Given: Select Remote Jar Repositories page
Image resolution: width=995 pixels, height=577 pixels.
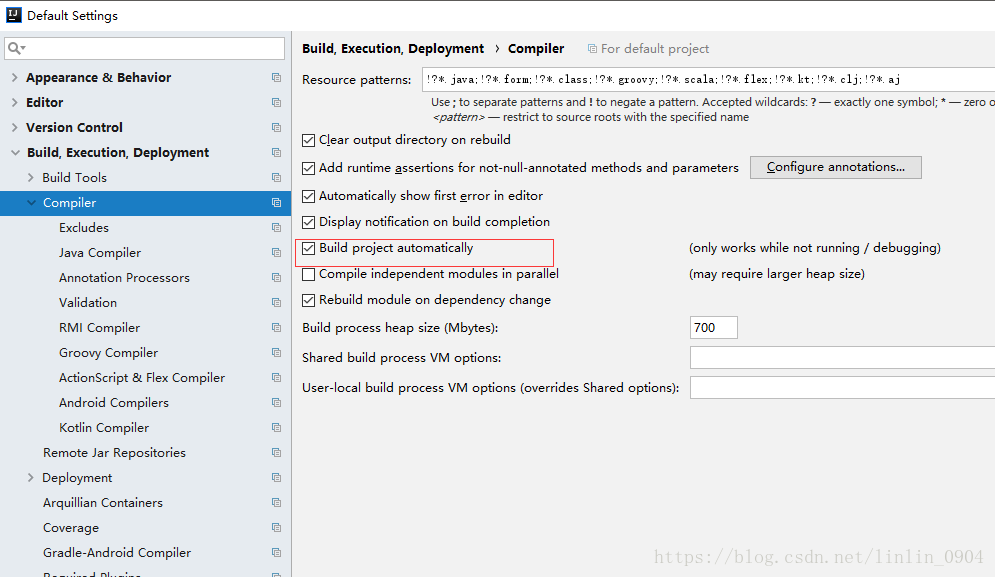Looking at the screenshot, I should 114,453.
